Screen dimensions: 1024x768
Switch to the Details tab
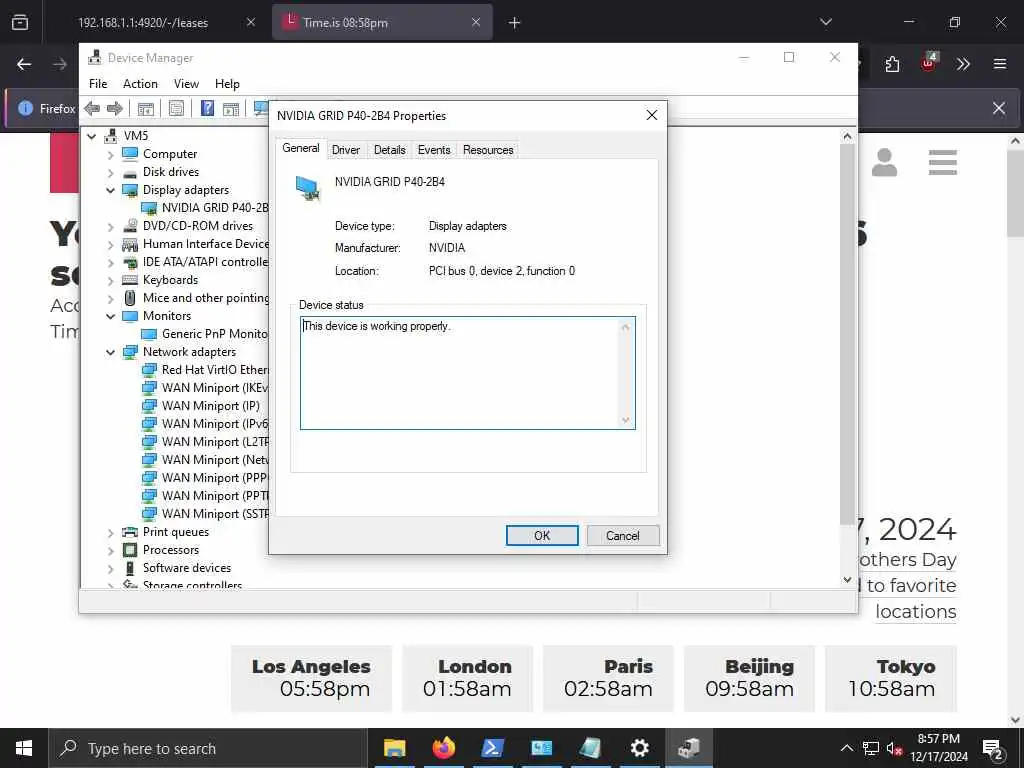point(389,150)
